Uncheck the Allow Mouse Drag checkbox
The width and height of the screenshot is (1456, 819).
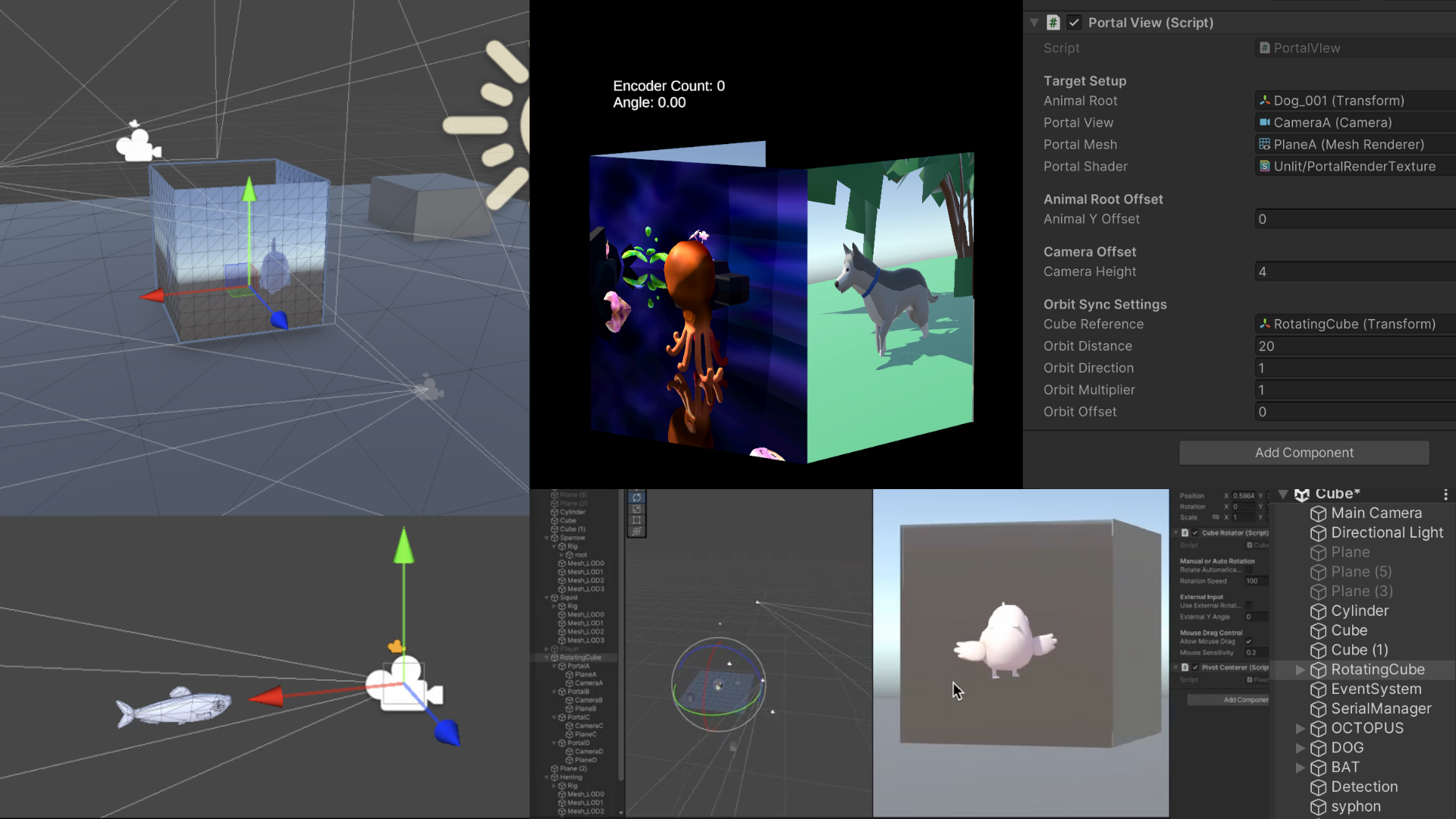tap(1249, 642)
